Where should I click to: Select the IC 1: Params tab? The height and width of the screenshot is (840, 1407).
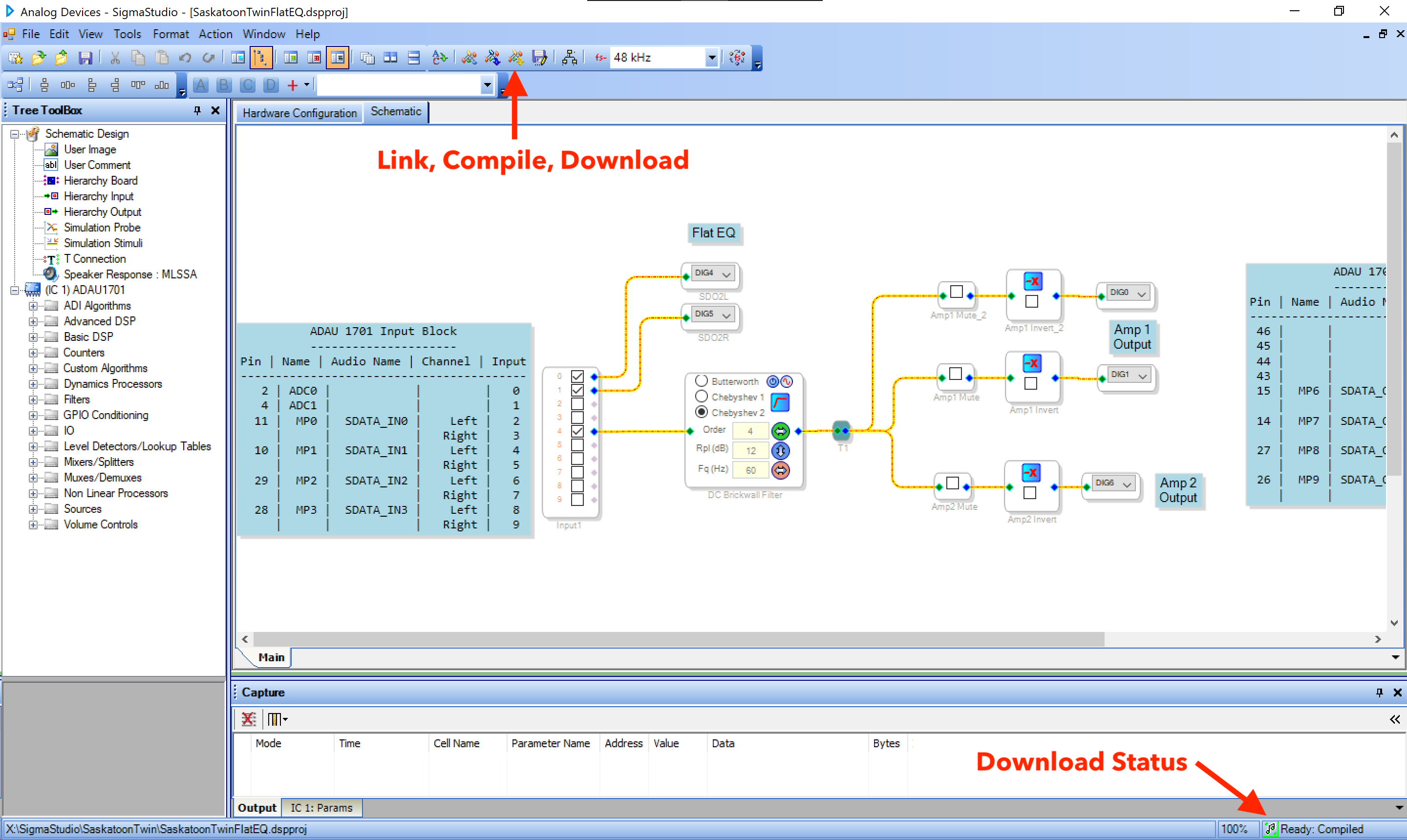tap(321, 808)
